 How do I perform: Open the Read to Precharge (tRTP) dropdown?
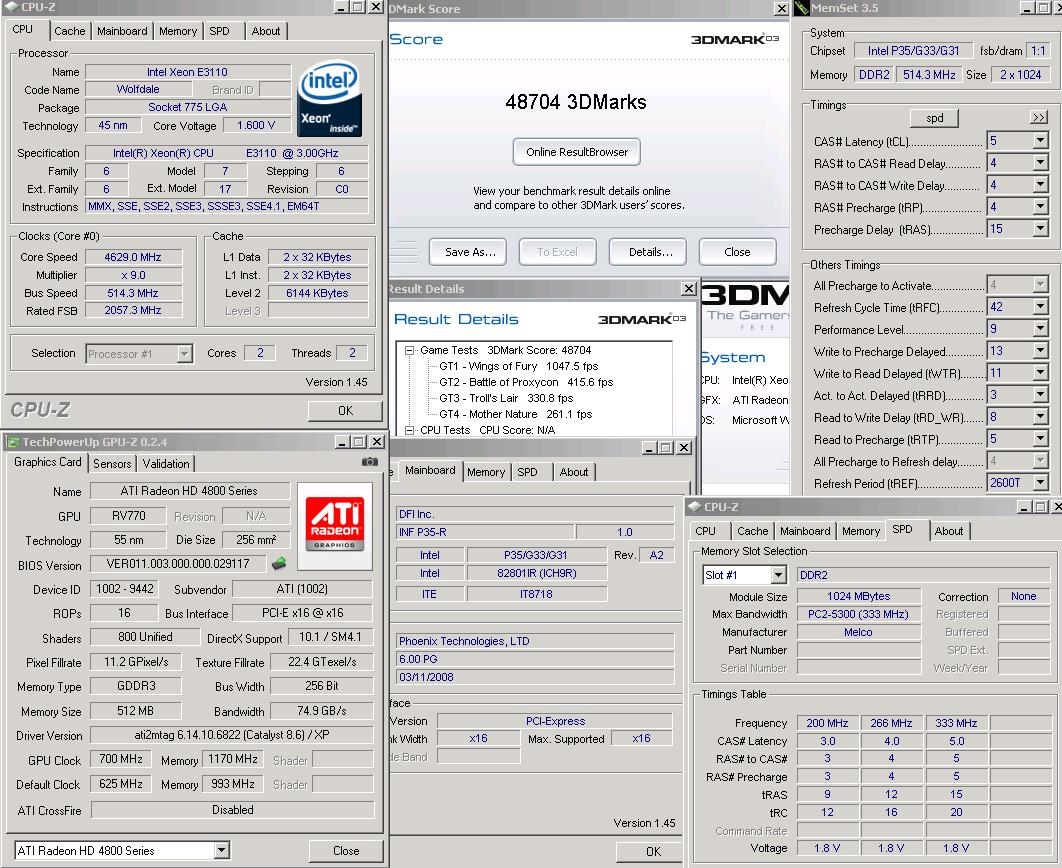point(1040,439)
